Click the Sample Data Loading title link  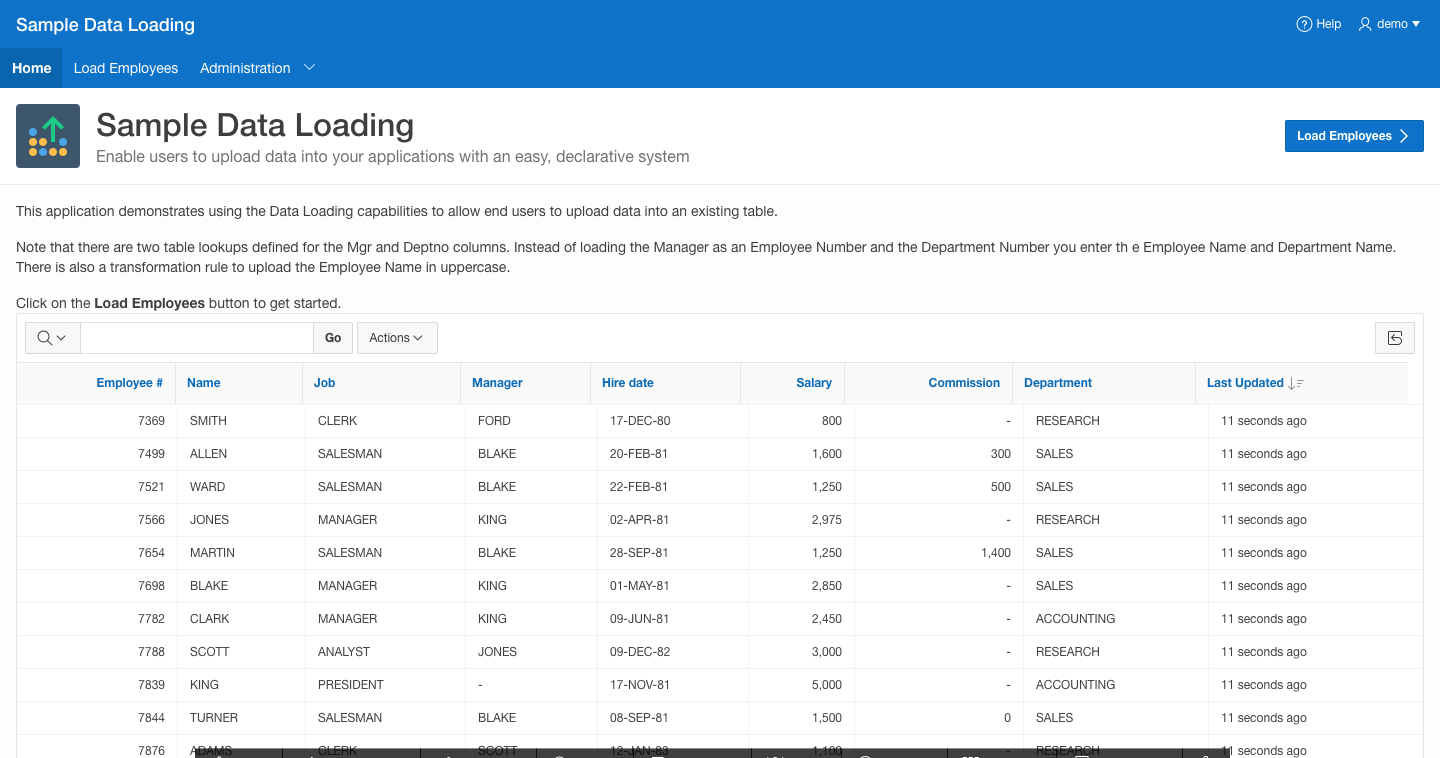[x=105, y=25]
